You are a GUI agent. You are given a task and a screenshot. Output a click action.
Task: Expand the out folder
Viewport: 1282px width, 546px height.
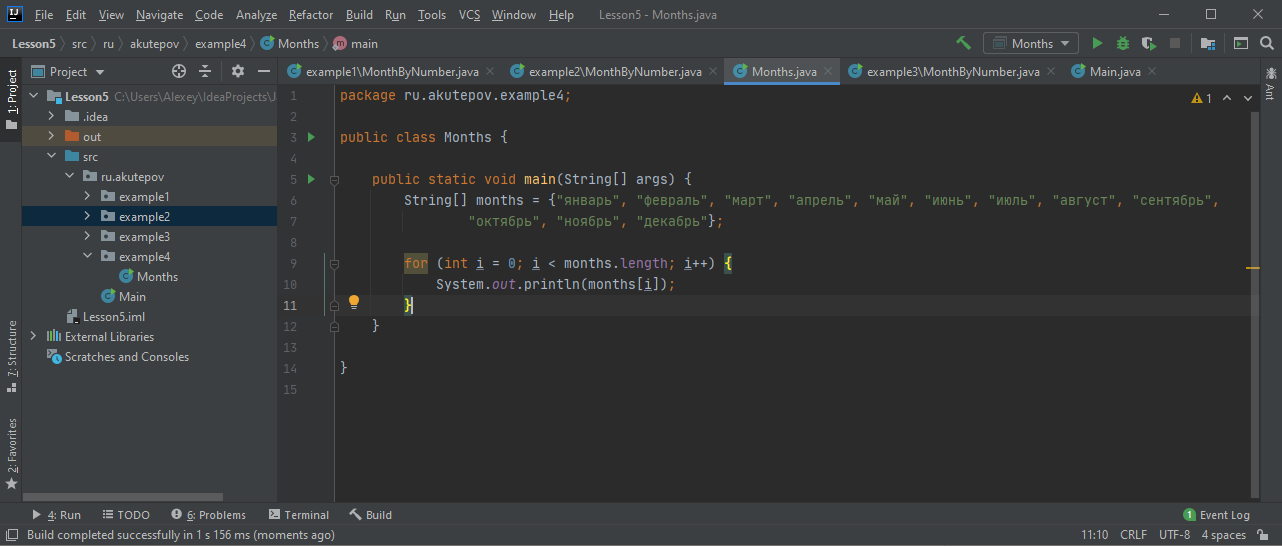(52, 137)
